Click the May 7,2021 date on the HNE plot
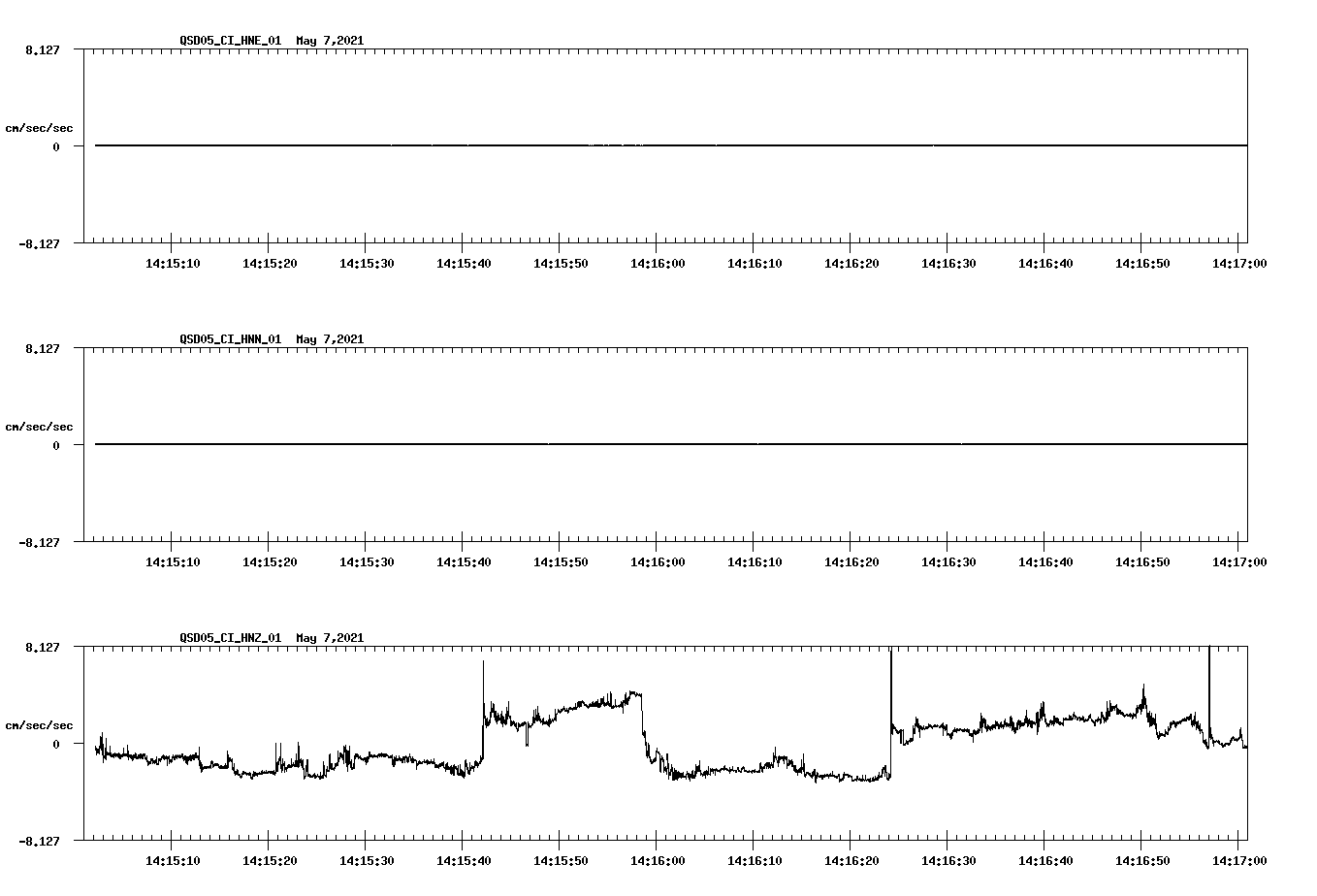1317x896 pixels. pyautogui.click(x=330, y=41)
